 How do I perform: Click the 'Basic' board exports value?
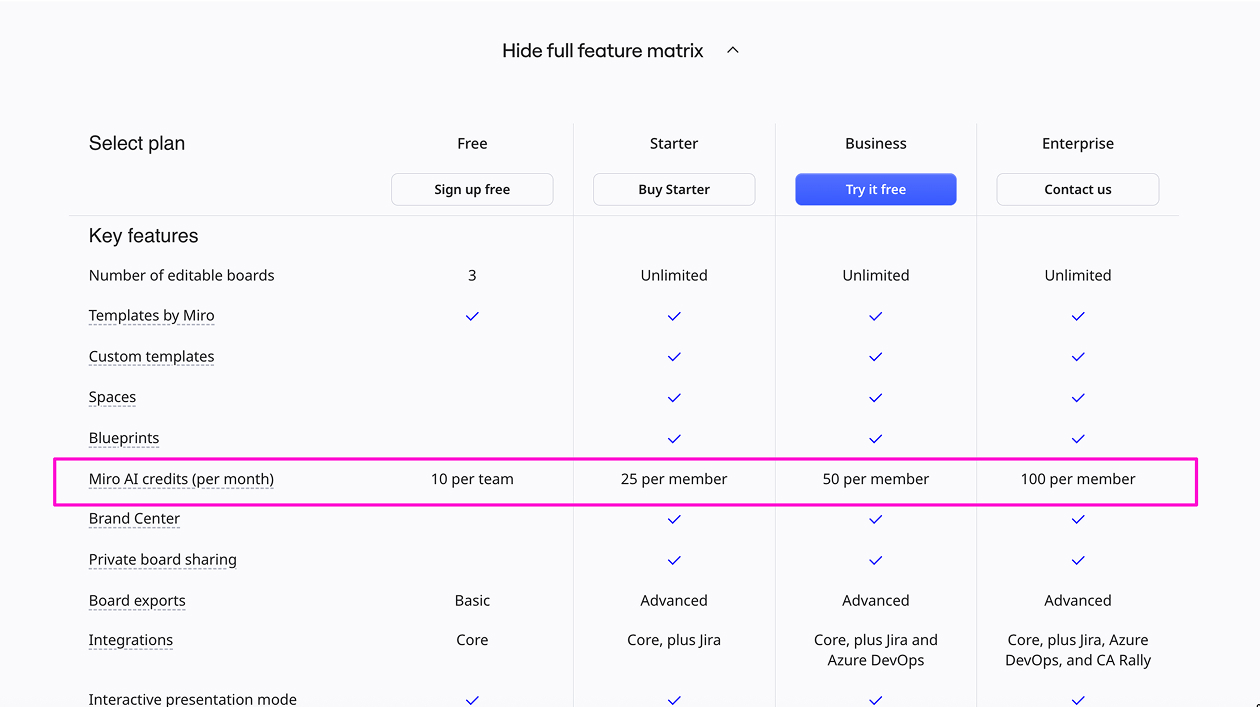(472, 600)
